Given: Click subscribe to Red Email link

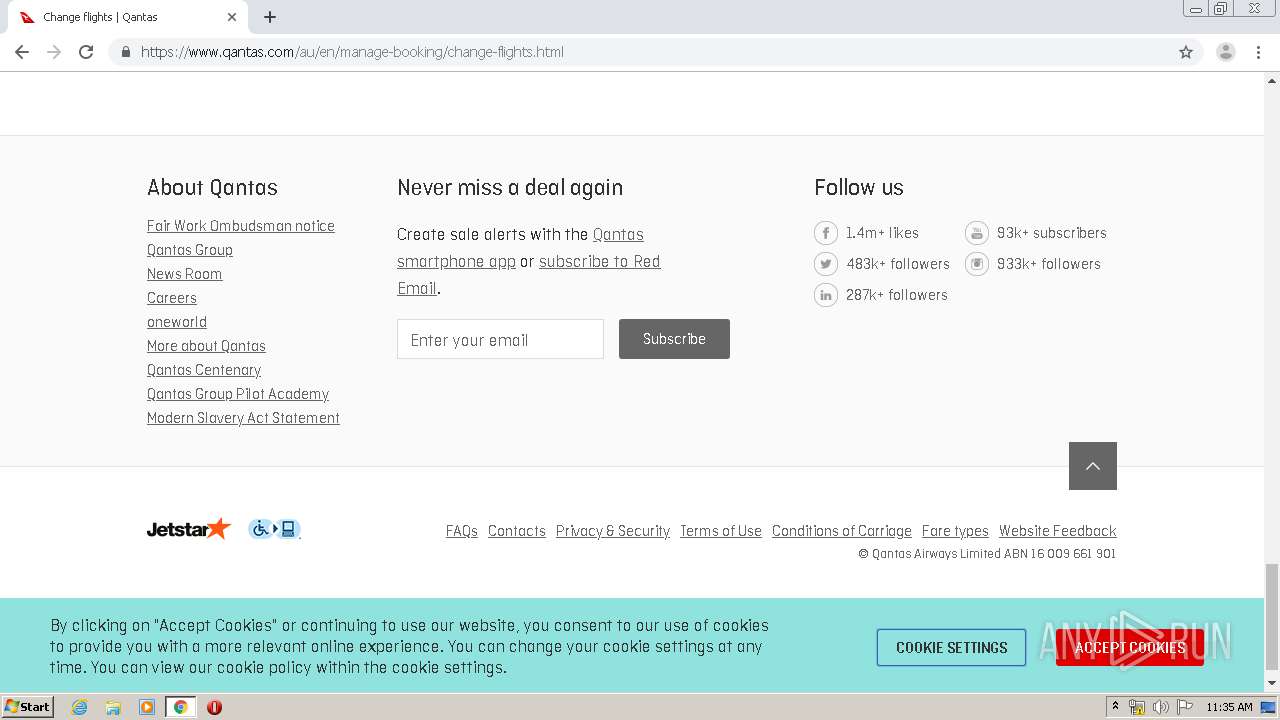Looking at the screenshot, I should [600, 262].
